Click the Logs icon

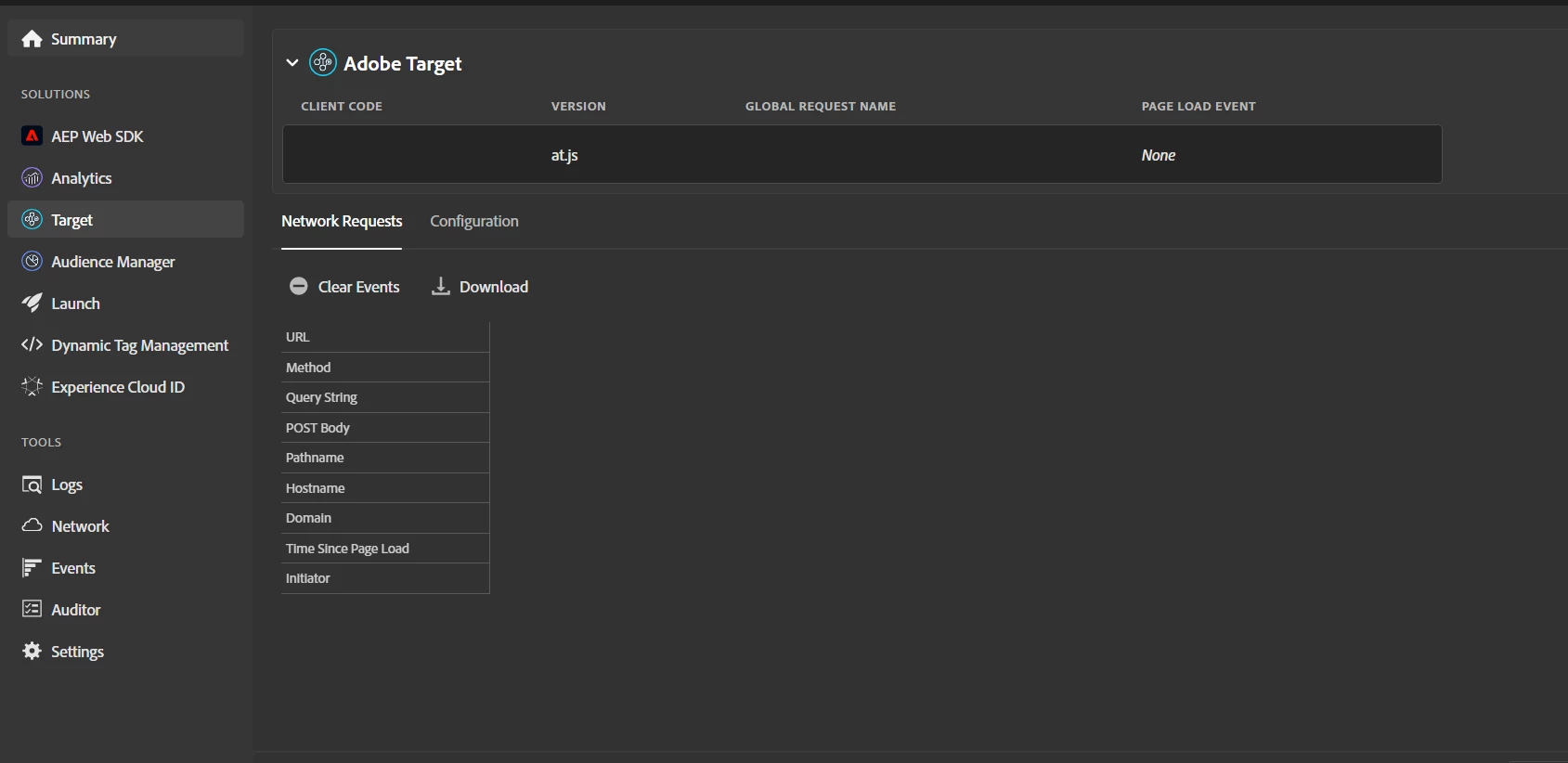coord(32,485)
